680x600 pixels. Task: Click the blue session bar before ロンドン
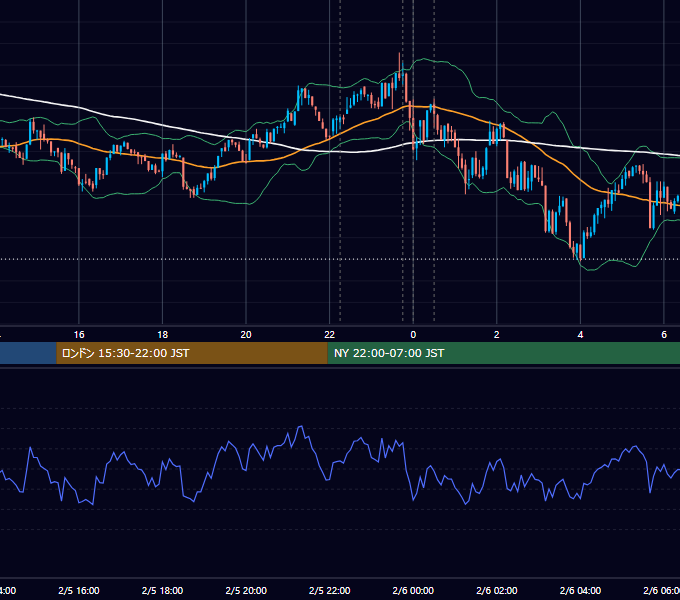click(x=28, y=353)
